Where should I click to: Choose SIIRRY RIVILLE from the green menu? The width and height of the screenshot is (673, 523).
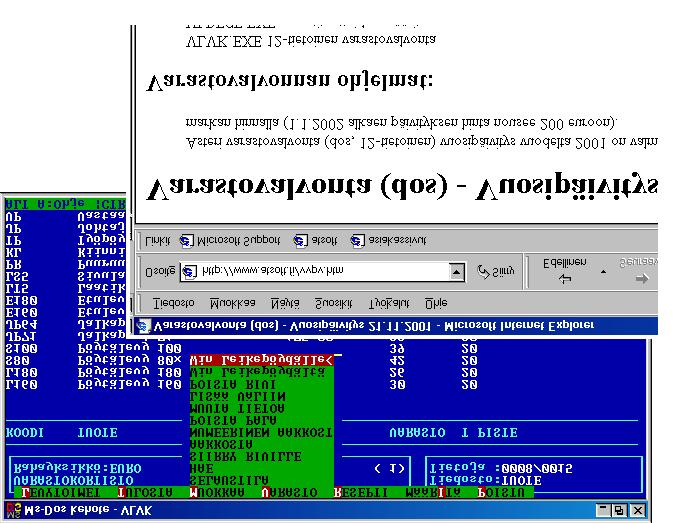tap(261, 456)
